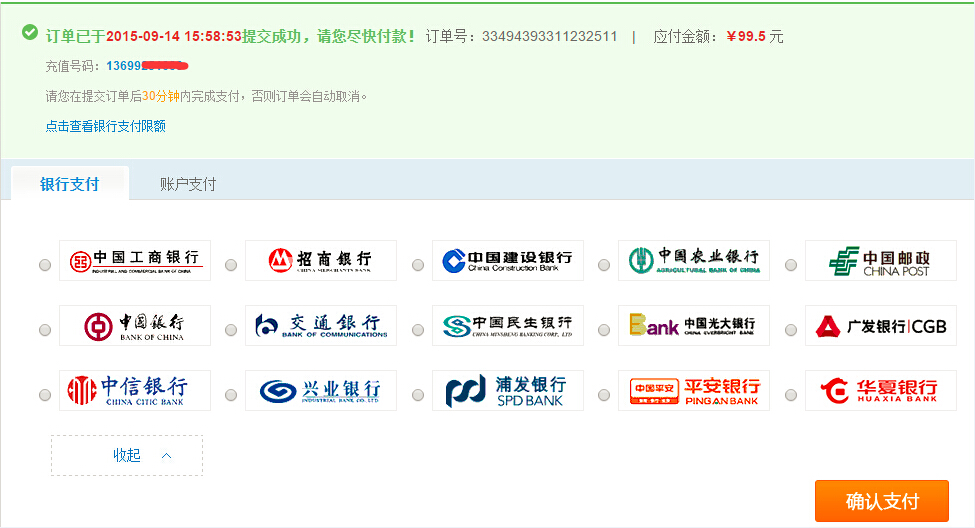Image resolution: width=975 pixels, height=528 pixels.
Task: Select the Industrial Bank radio button
Action: (x=231, y=395)
